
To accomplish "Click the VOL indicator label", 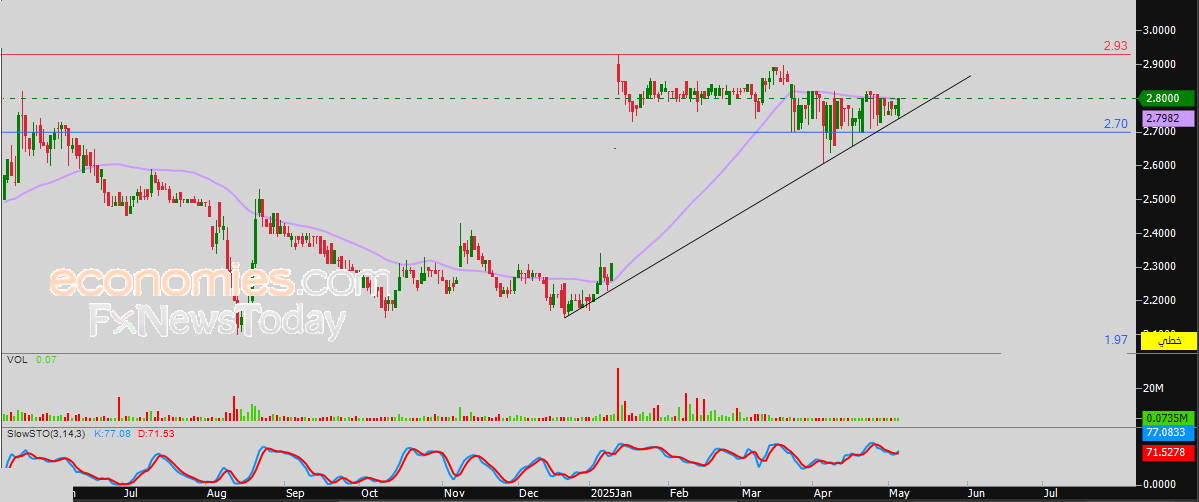I will pos(17,359).
